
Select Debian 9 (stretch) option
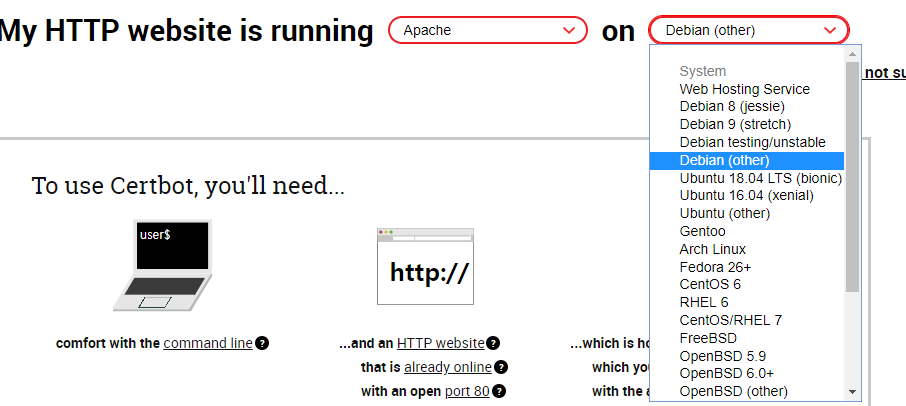(x=747, y=125)
